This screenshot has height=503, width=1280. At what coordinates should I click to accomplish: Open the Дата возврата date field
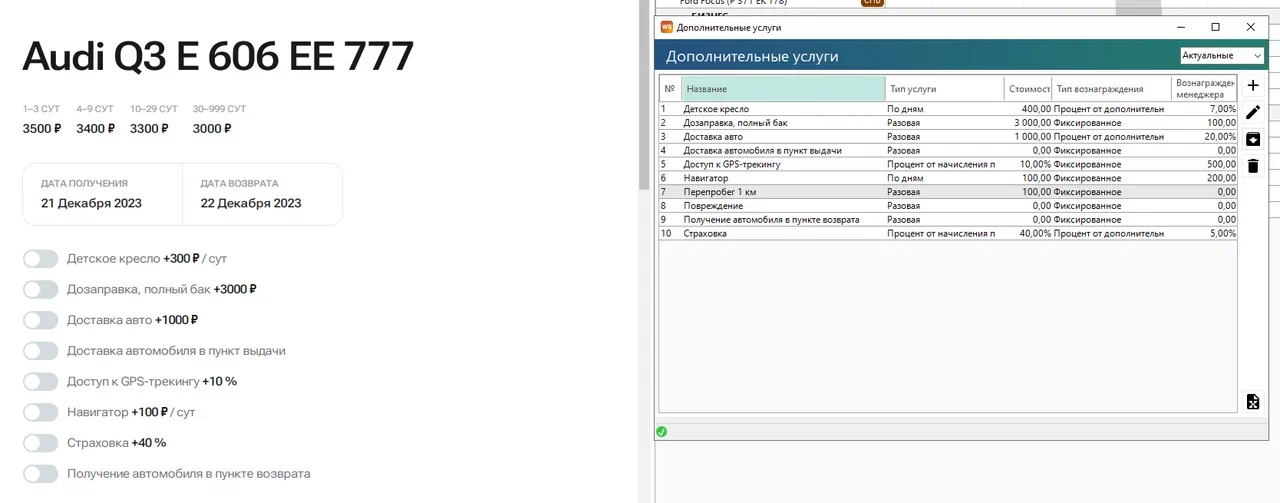pyautogui.click(x=262, y=195)
